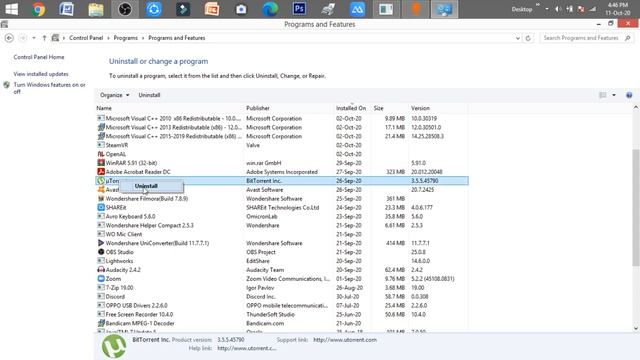Open the Help question mark icon
The height and width of the screenshot is (360, 640).
[x=629, y=95]
